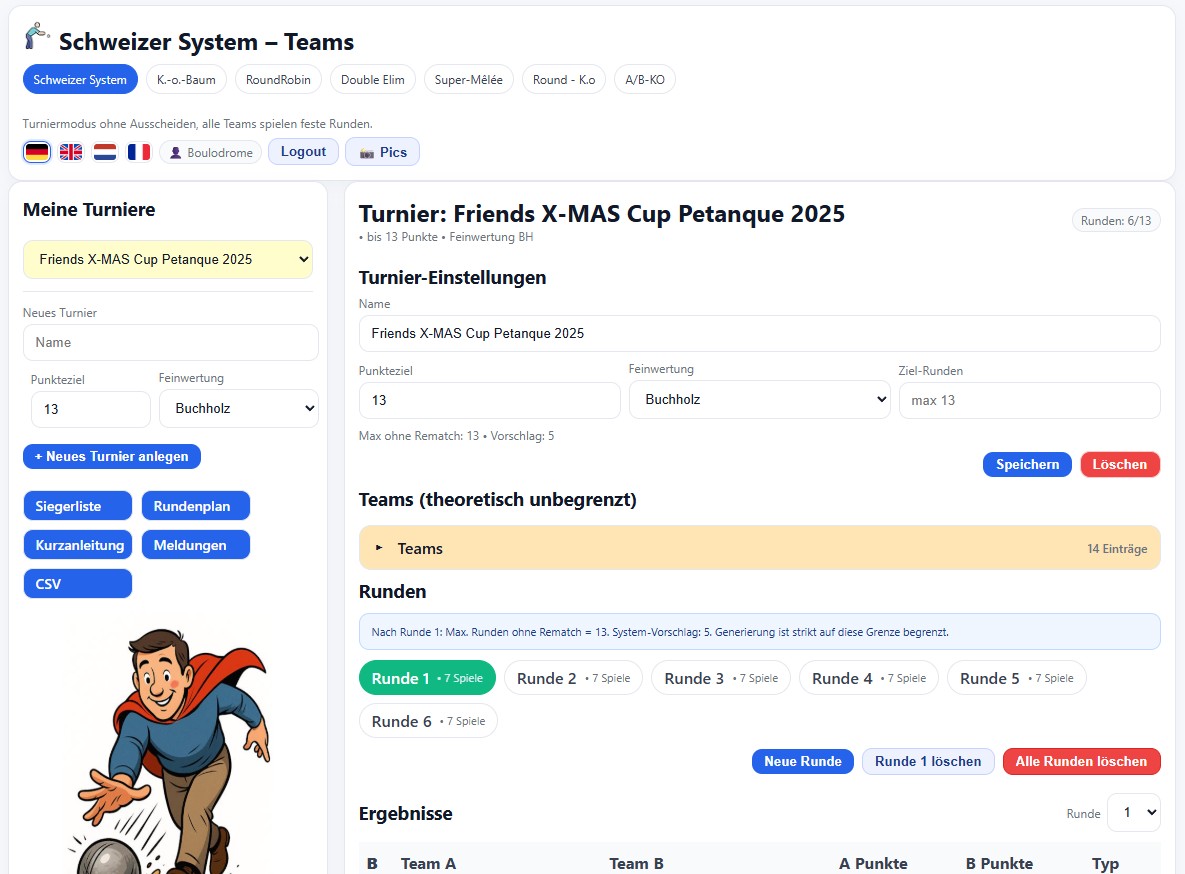Viewport: 1185px width, 874px height.
Task: Open the Boulodrome user profile
Action: [210, 153]
